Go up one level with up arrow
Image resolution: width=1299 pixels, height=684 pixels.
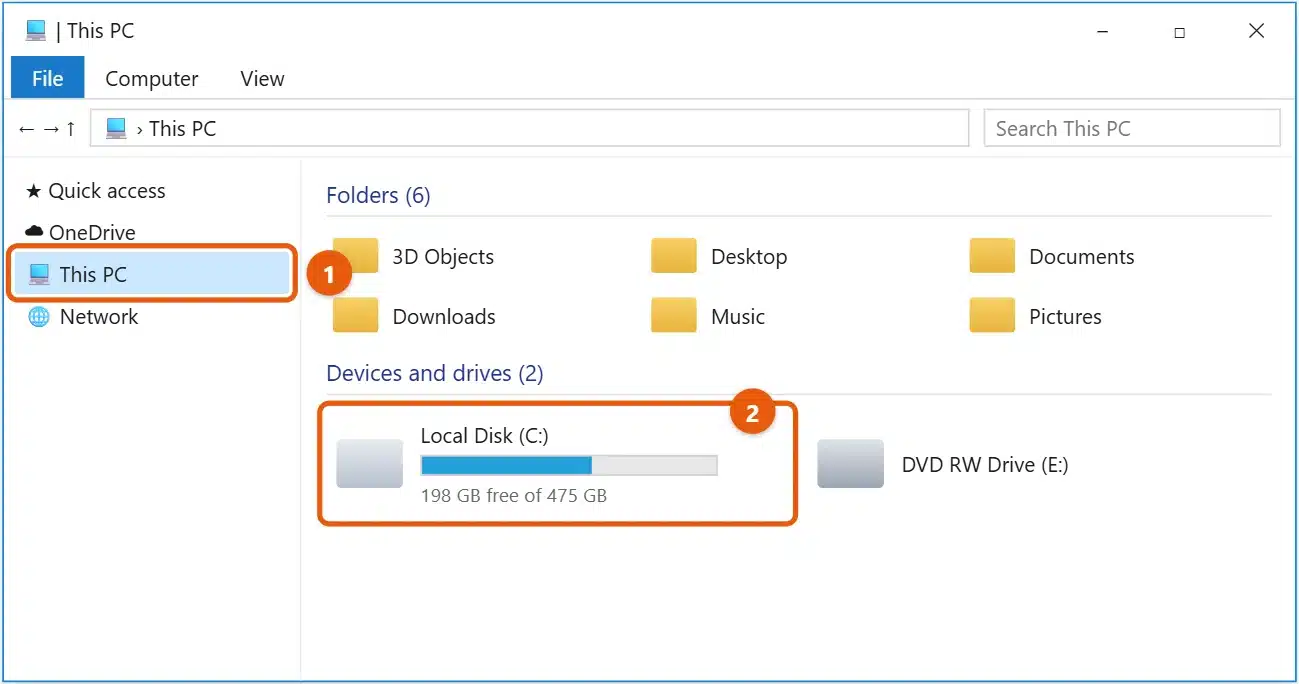[x=71, y=129]
